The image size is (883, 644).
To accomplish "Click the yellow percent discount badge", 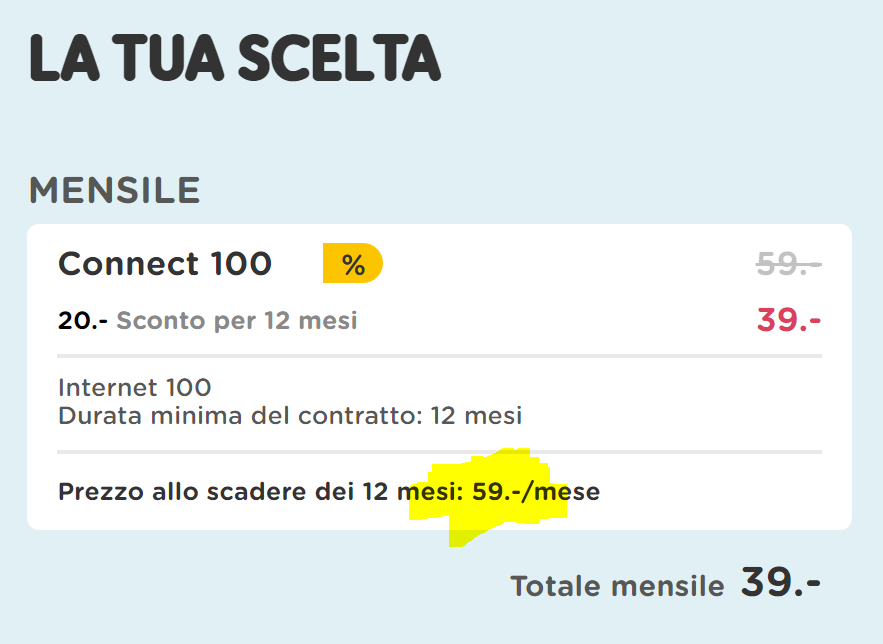I will click(352, 264).
